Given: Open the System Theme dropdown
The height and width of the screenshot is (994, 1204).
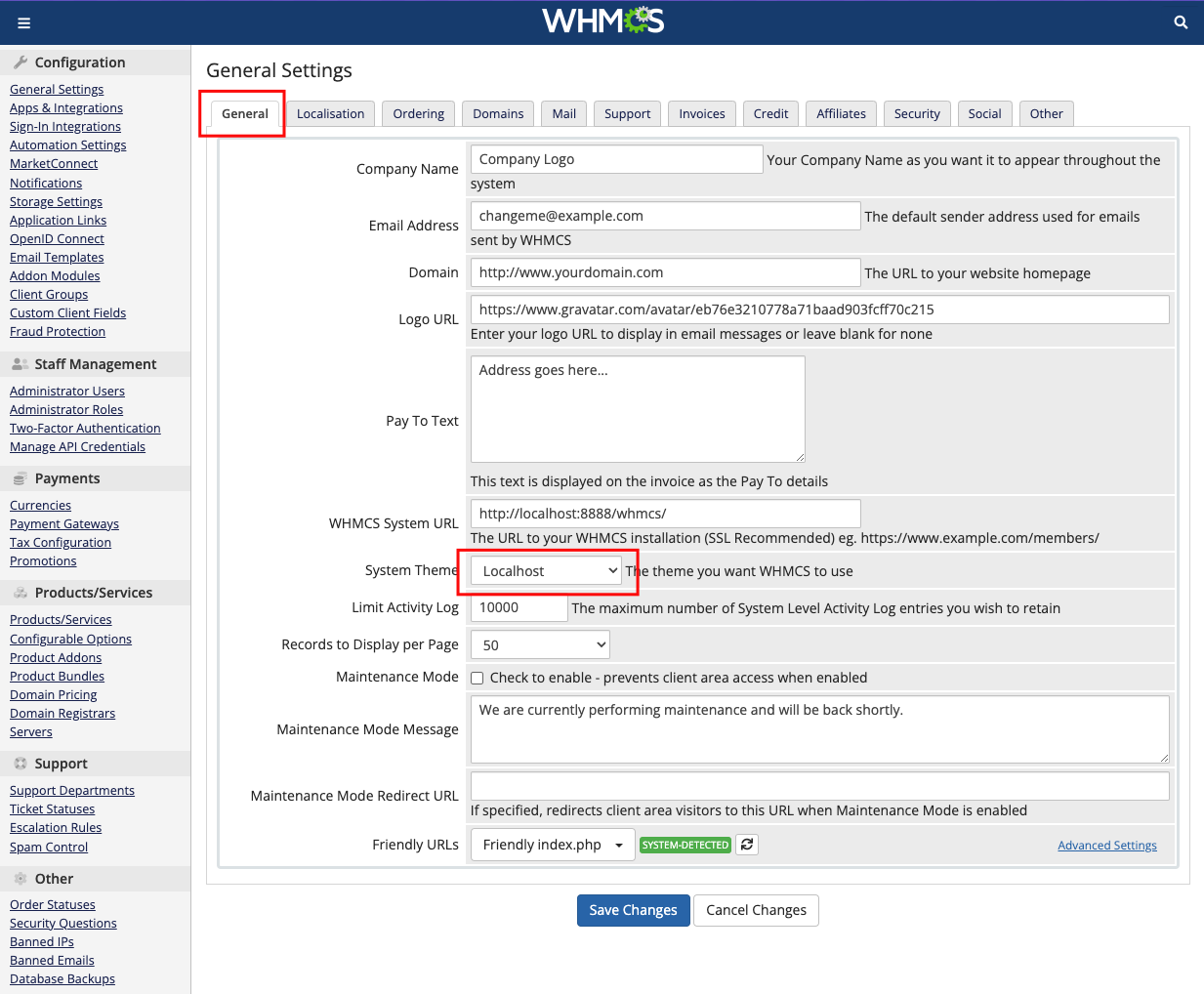Looking at the screenshot, I should click(x=546, y=571).
